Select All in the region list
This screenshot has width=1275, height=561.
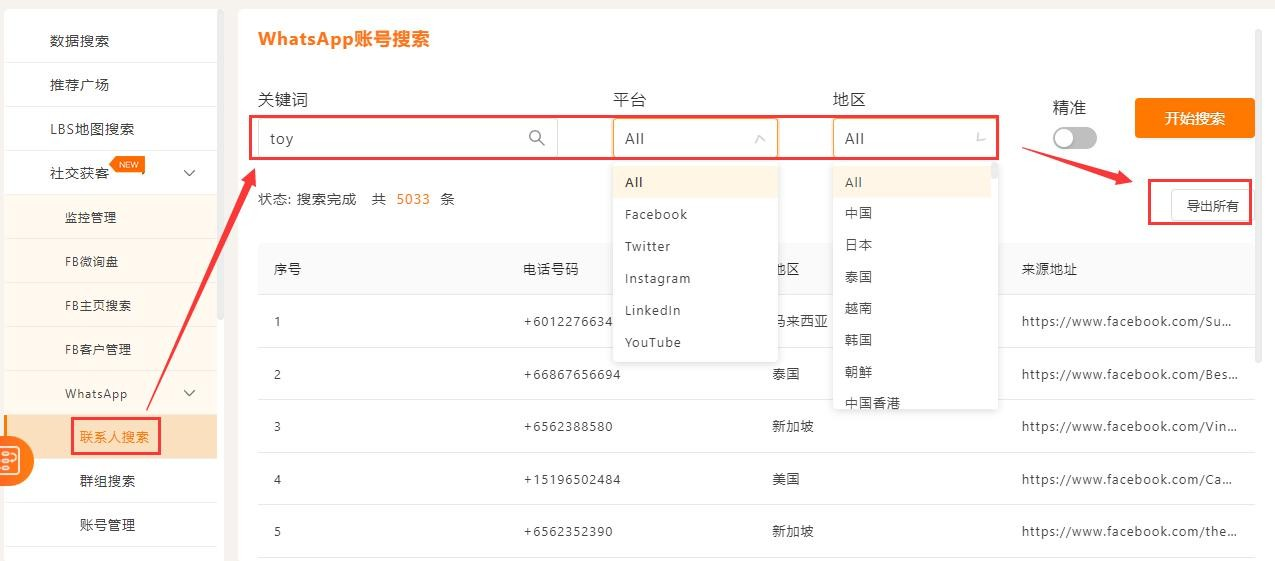pyautogui.click(x=911, y=182)
